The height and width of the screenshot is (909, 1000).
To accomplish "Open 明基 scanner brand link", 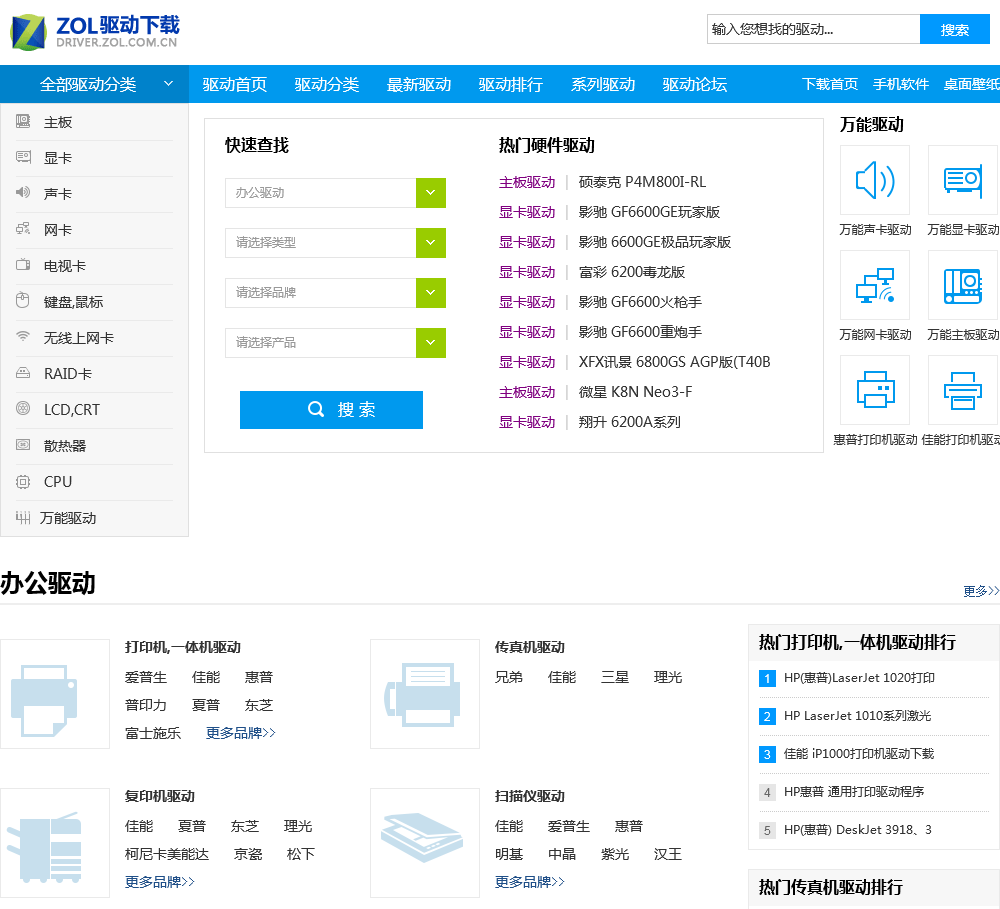I will (508, 854).
